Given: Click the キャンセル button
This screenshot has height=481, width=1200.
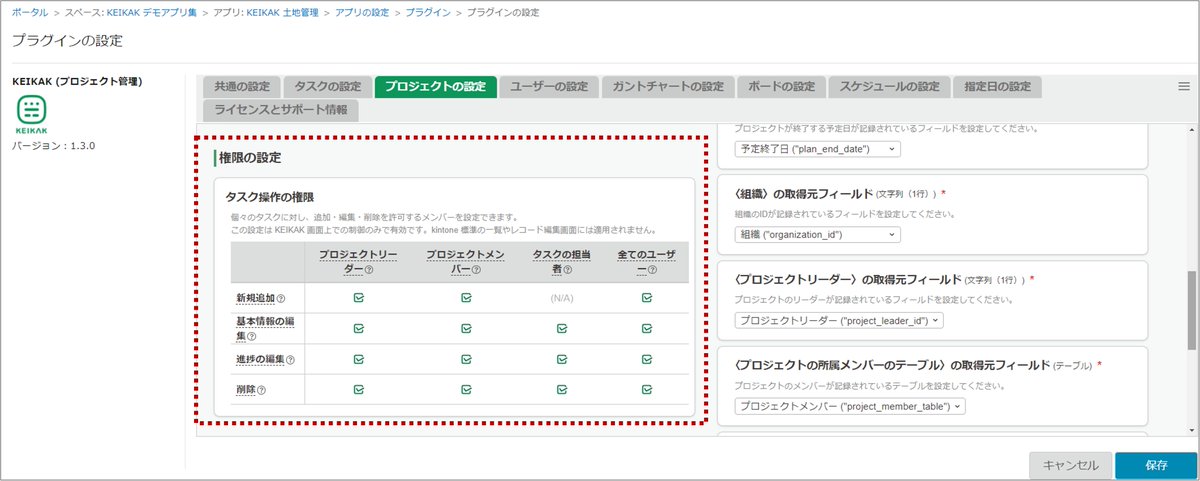Looking at the screenshot, I should click(x=1070, y=465).
